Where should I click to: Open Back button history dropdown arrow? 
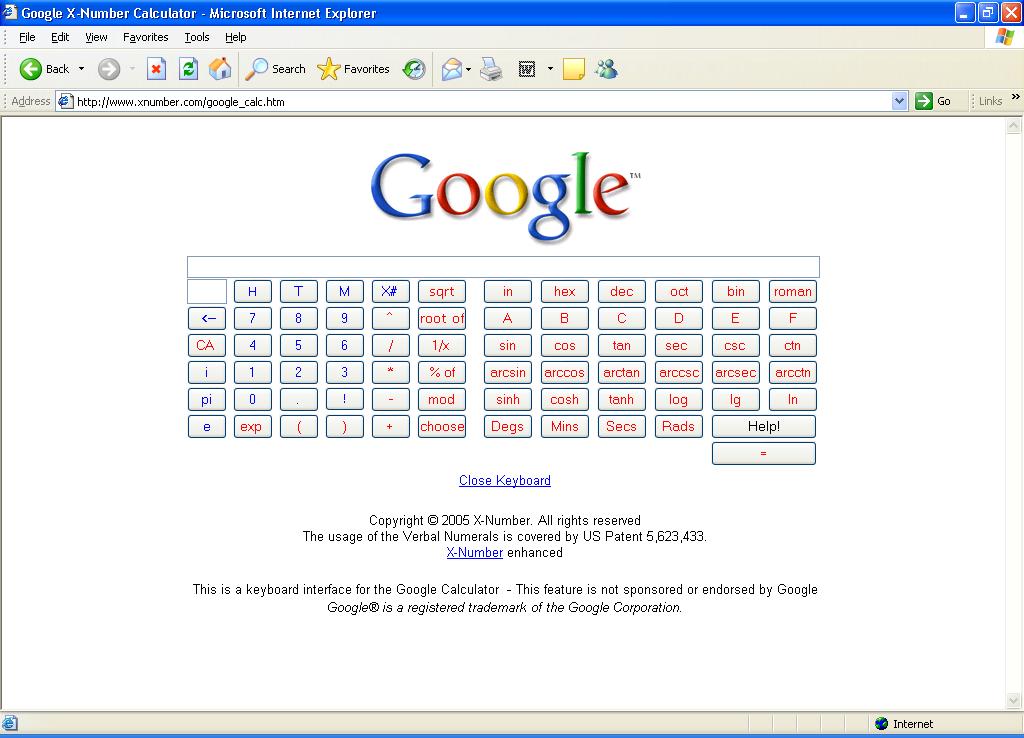(x=81, y=69)
